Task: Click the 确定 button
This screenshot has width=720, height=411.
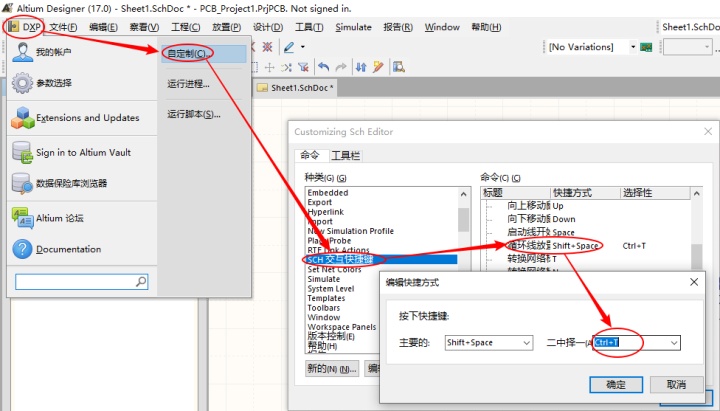Action: pyautogui.click(x=616, y=384)
